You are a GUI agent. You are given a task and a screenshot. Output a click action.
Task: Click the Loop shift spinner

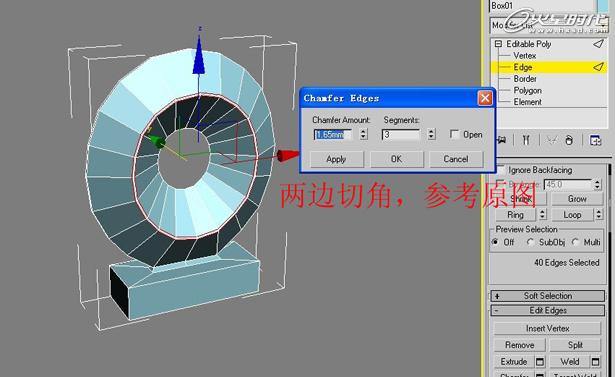coord(599,215)
